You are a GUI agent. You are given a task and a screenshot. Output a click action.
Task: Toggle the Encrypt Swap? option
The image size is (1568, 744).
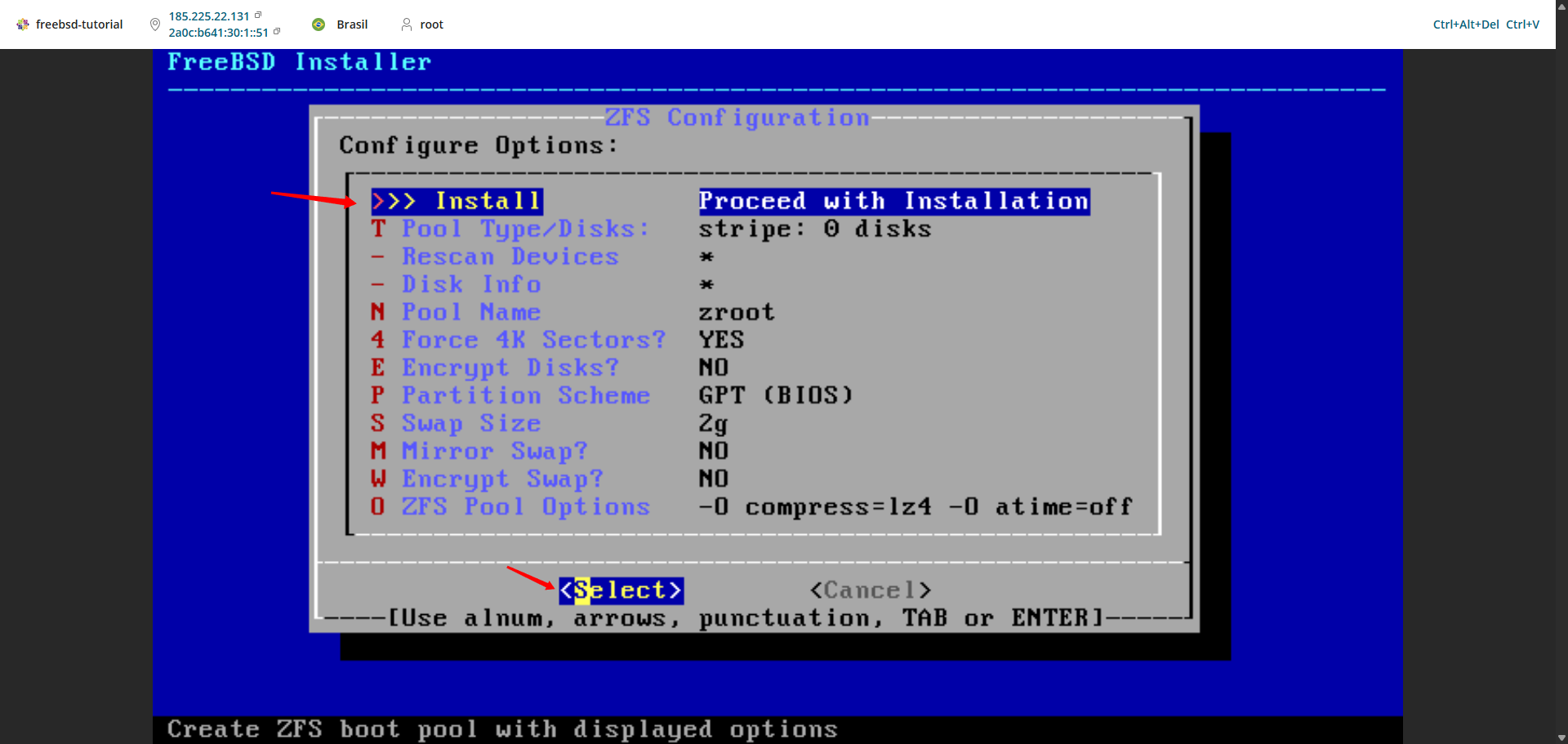coord(488,479)
